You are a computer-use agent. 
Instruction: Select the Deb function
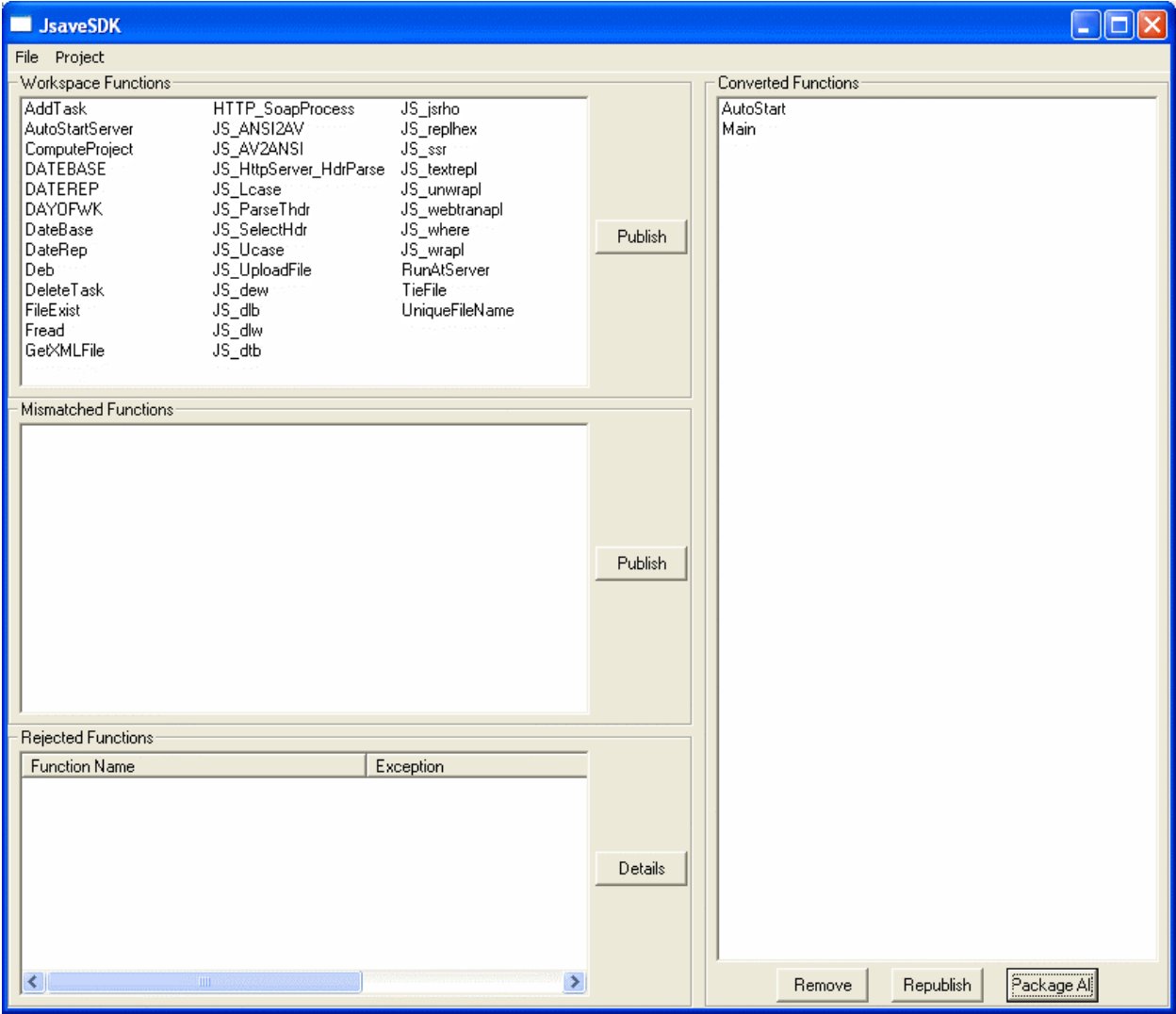[x=40, y=270]
